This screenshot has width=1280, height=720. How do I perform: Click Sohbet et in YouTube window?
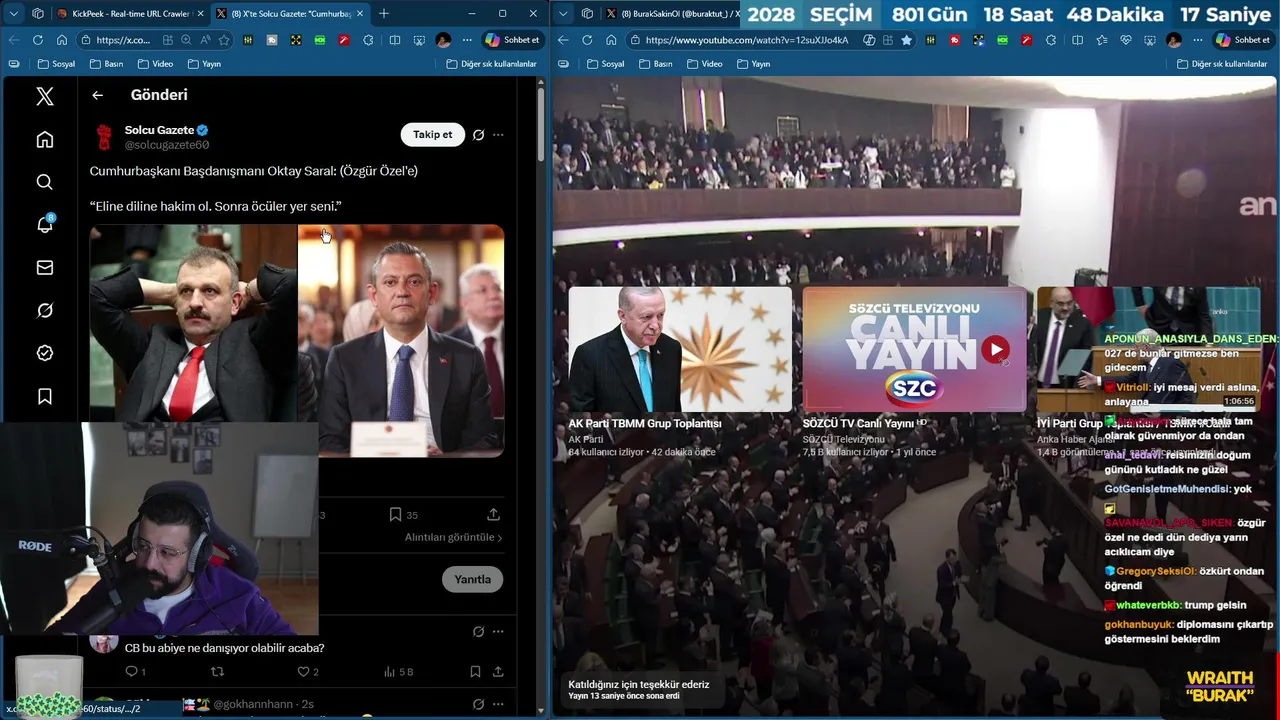1242,40
